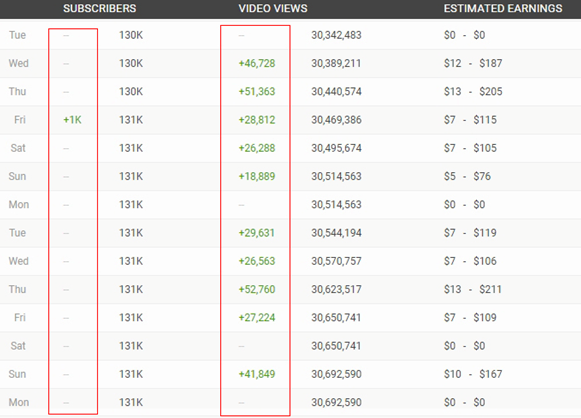This screenshot has width=581, height=418.
Task: Select the $5 - $76 earnings estimate
Action: (467, 176)
